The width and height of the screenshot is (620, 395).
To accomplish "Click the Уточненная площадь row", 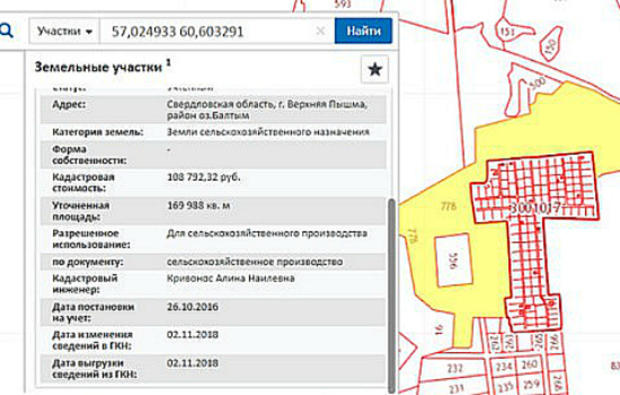I will point(213,211).
